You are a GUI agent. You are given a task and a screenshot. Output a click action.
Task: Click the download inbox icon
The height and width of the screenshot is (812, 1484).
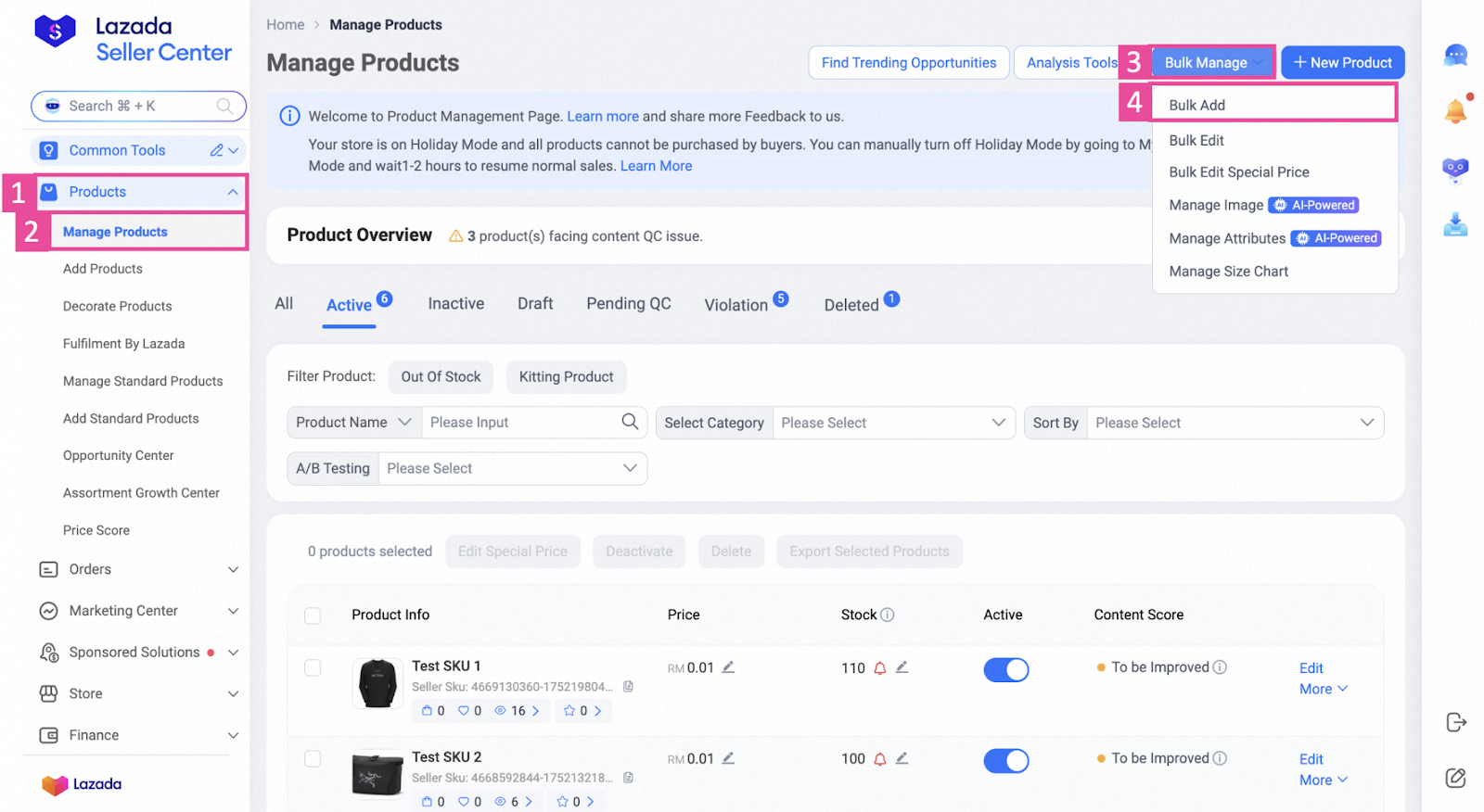(x=1455, y=224)
